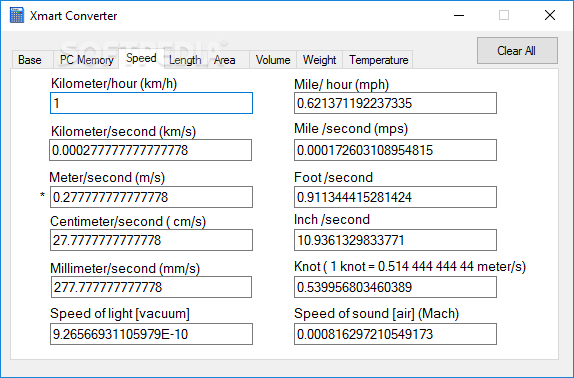Click the Kilometer/second (km/s) field
Viewport: 574px width, 378px height.
[150, 150]
